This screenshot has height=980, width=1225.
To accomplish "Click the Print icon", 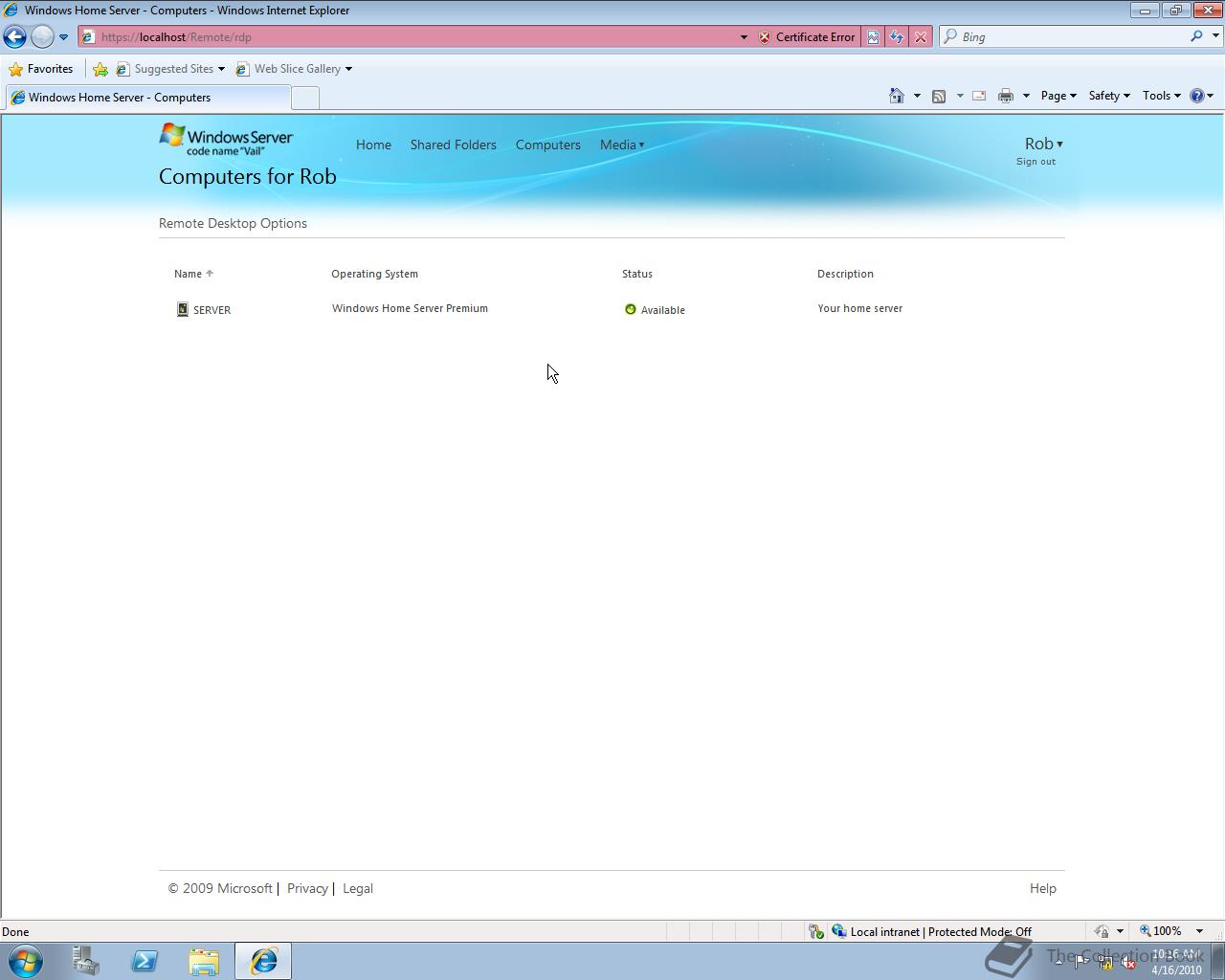I will click(1005, 96).
